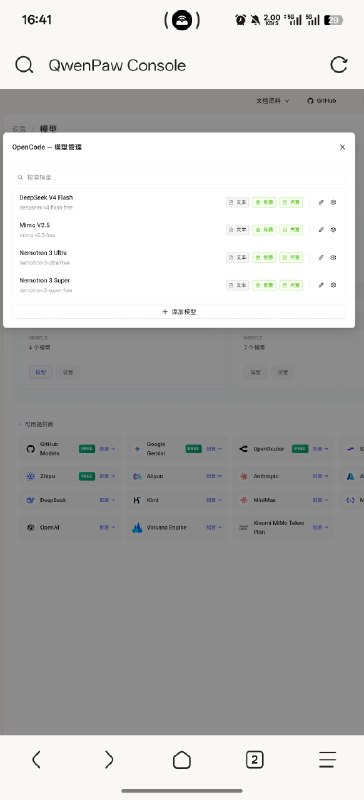Go forward with the browser forward arrow
The width and height of the screenshot is (364, 800).
pyautogui.click(x=109, y=760)
